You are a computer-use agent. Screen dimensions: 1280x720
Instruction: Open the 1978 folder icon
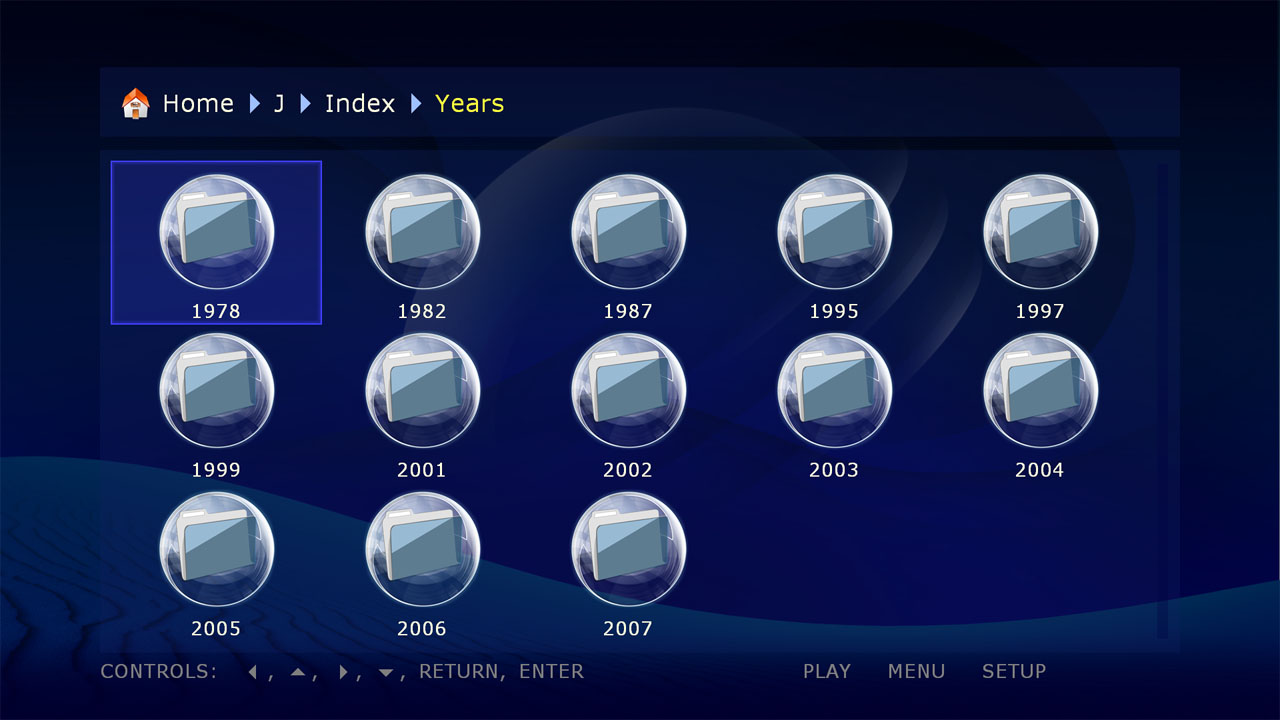coord(216,232)
